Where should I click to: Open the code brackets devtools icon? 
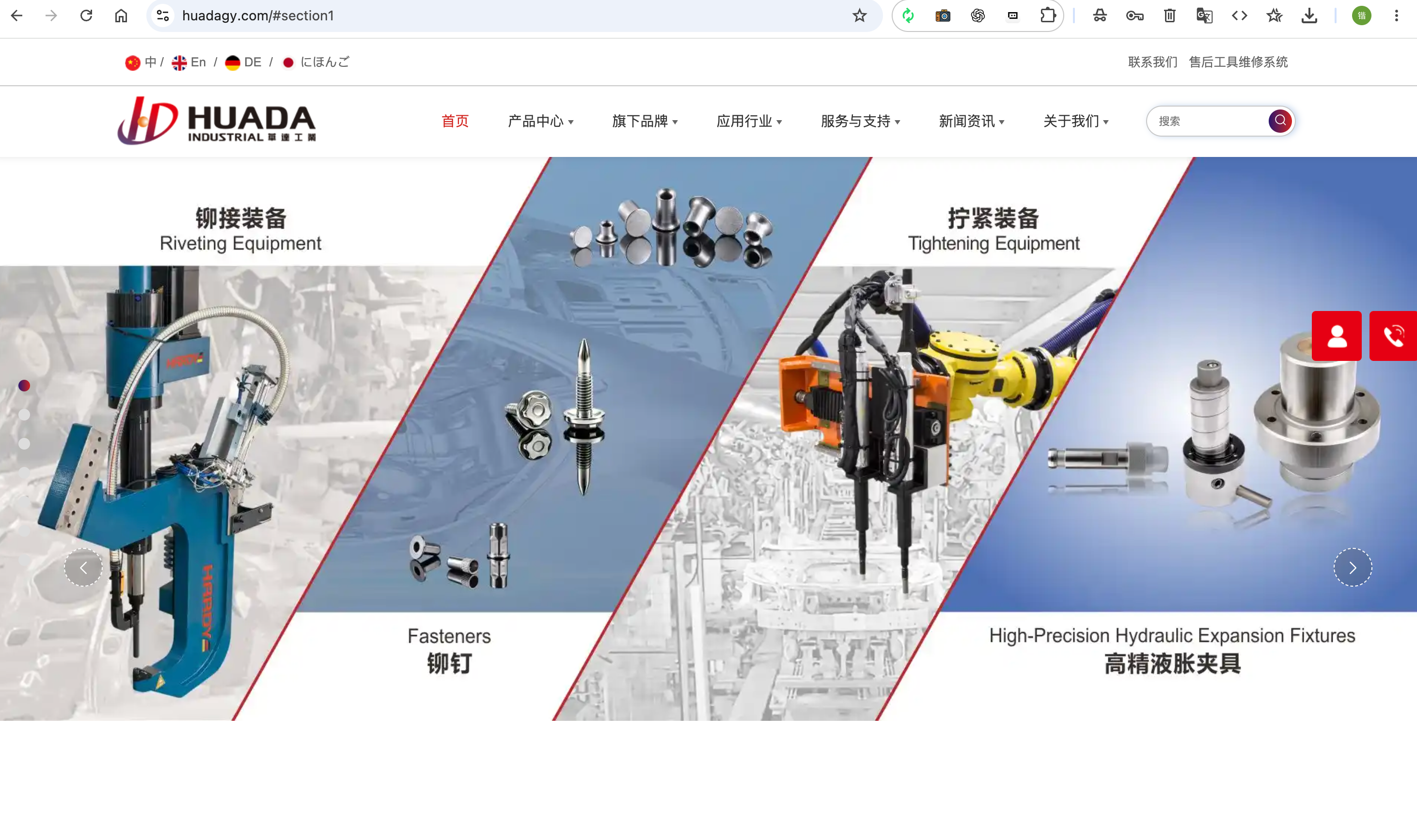(1239, 16)
